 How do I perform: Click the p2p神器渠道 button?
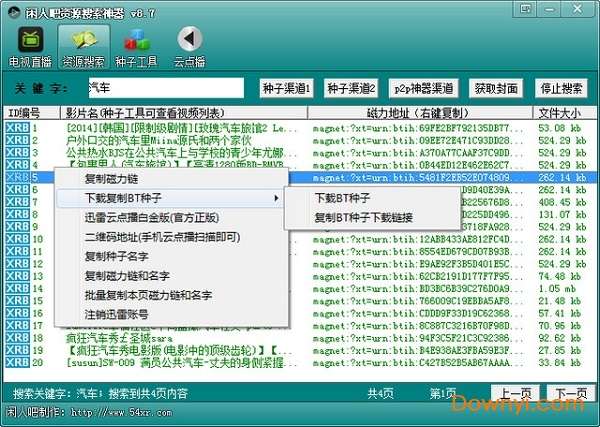point(424,89)
